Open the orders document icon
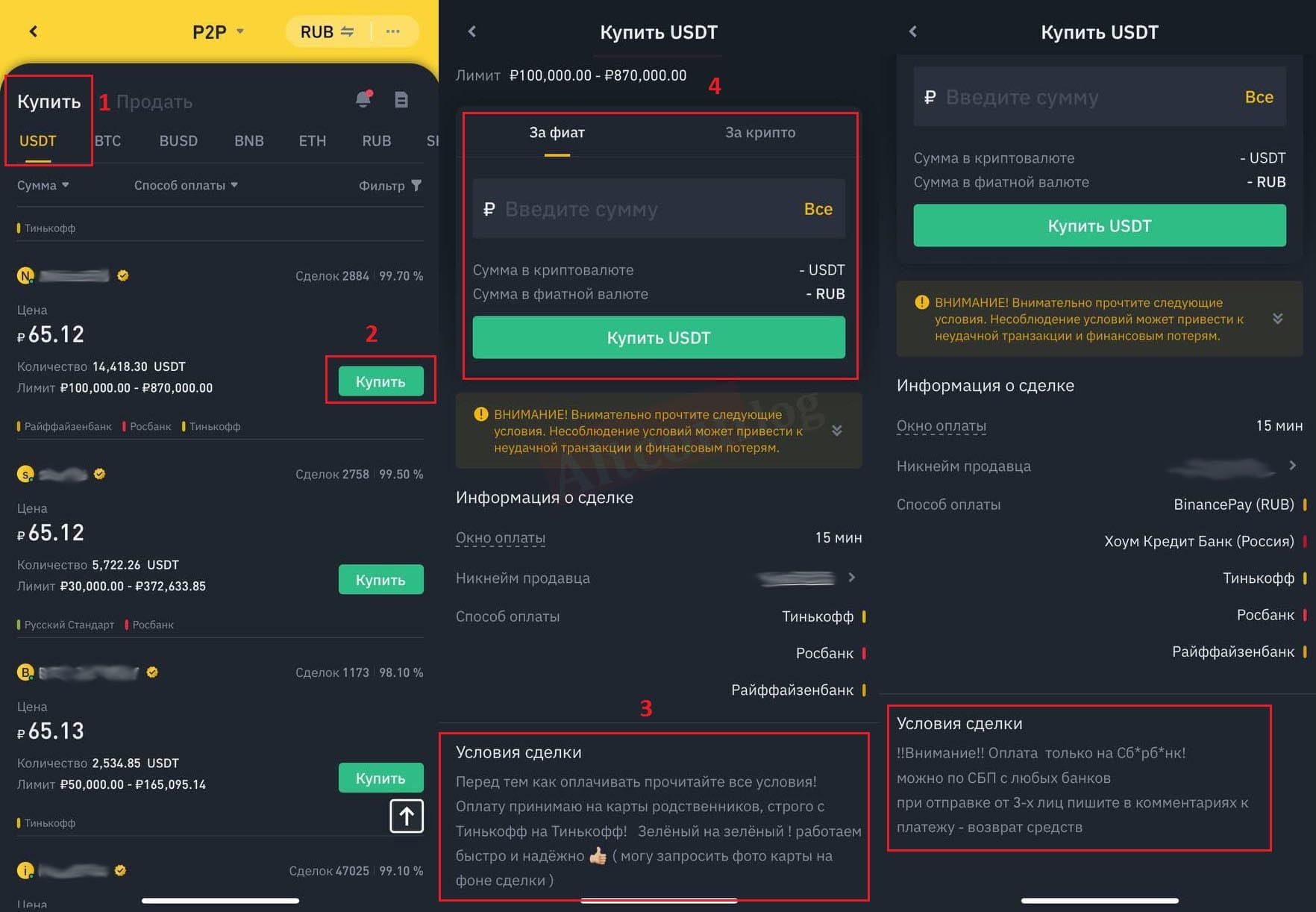Viewport: 1316px width, 912px height. (x=401, y=100)
